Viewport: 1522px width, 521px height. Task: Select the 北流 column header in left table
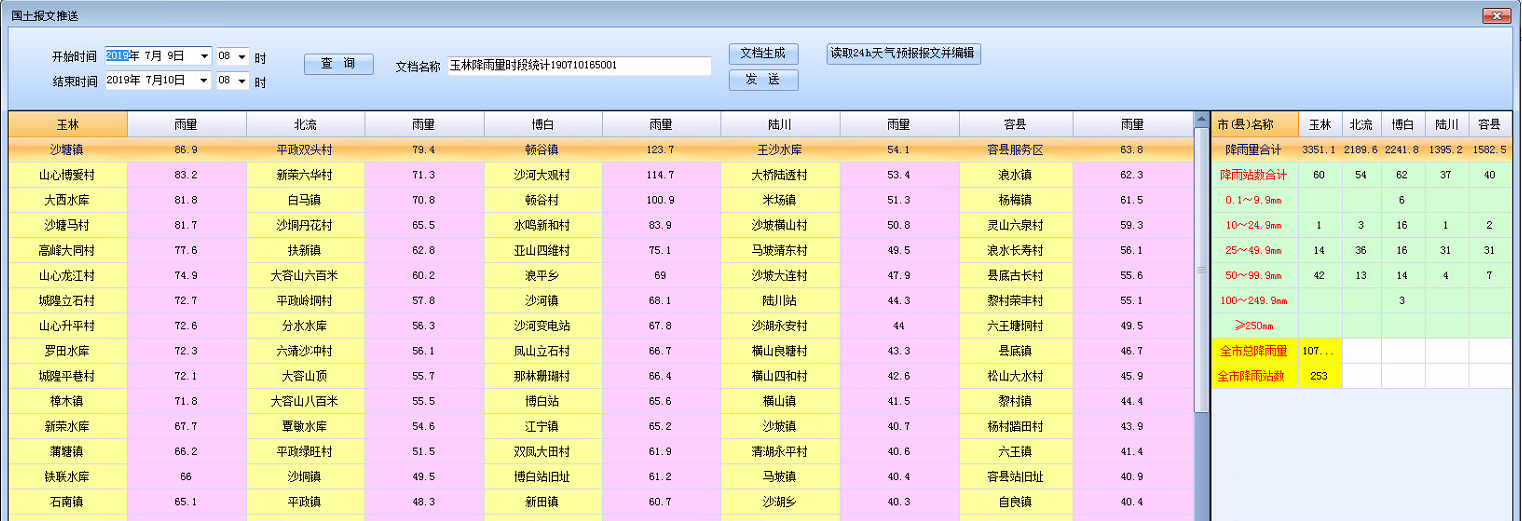tap(305, 125)
